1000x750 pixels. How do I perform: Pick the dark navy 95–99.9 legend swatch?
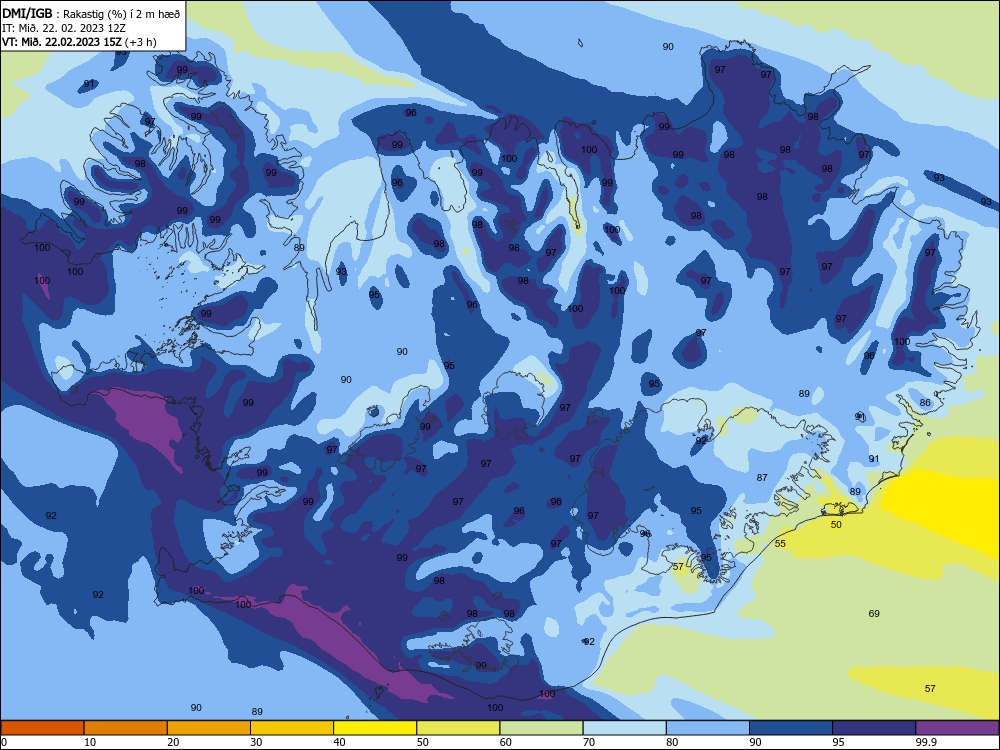[874, 728]
